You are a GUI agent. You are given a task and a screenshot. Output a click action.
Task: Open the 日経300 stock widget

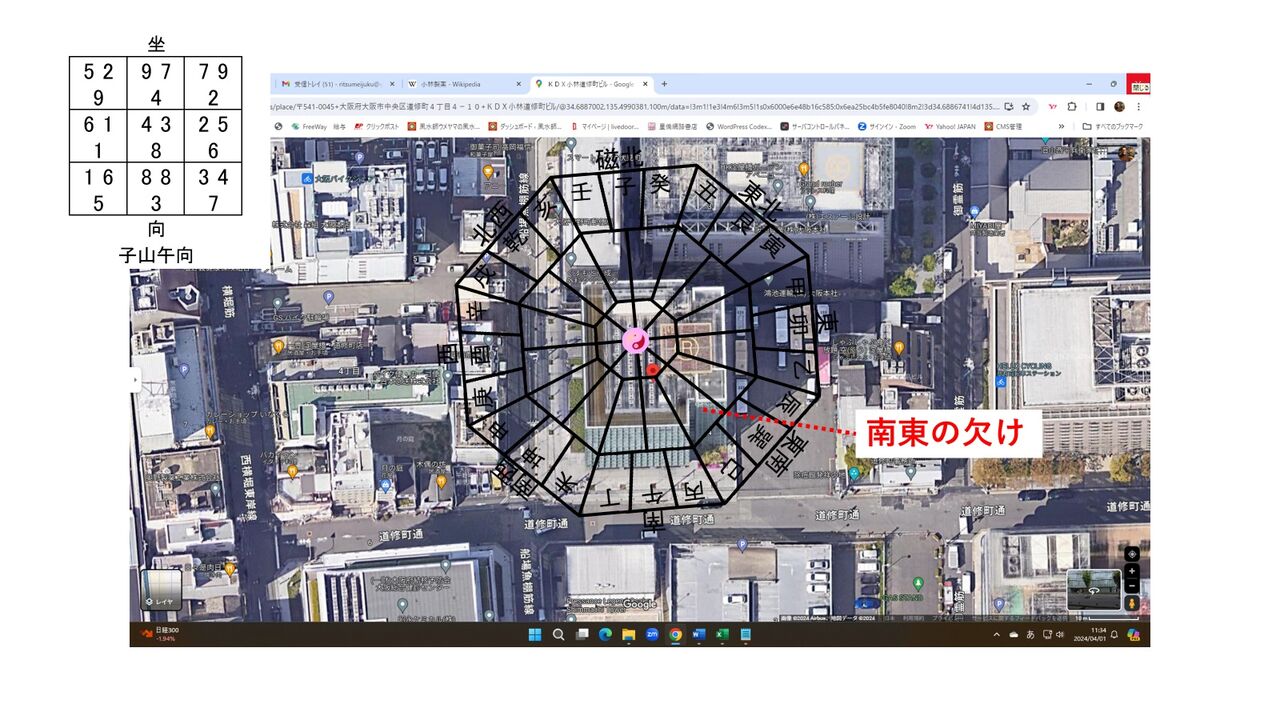pos(160,634)
